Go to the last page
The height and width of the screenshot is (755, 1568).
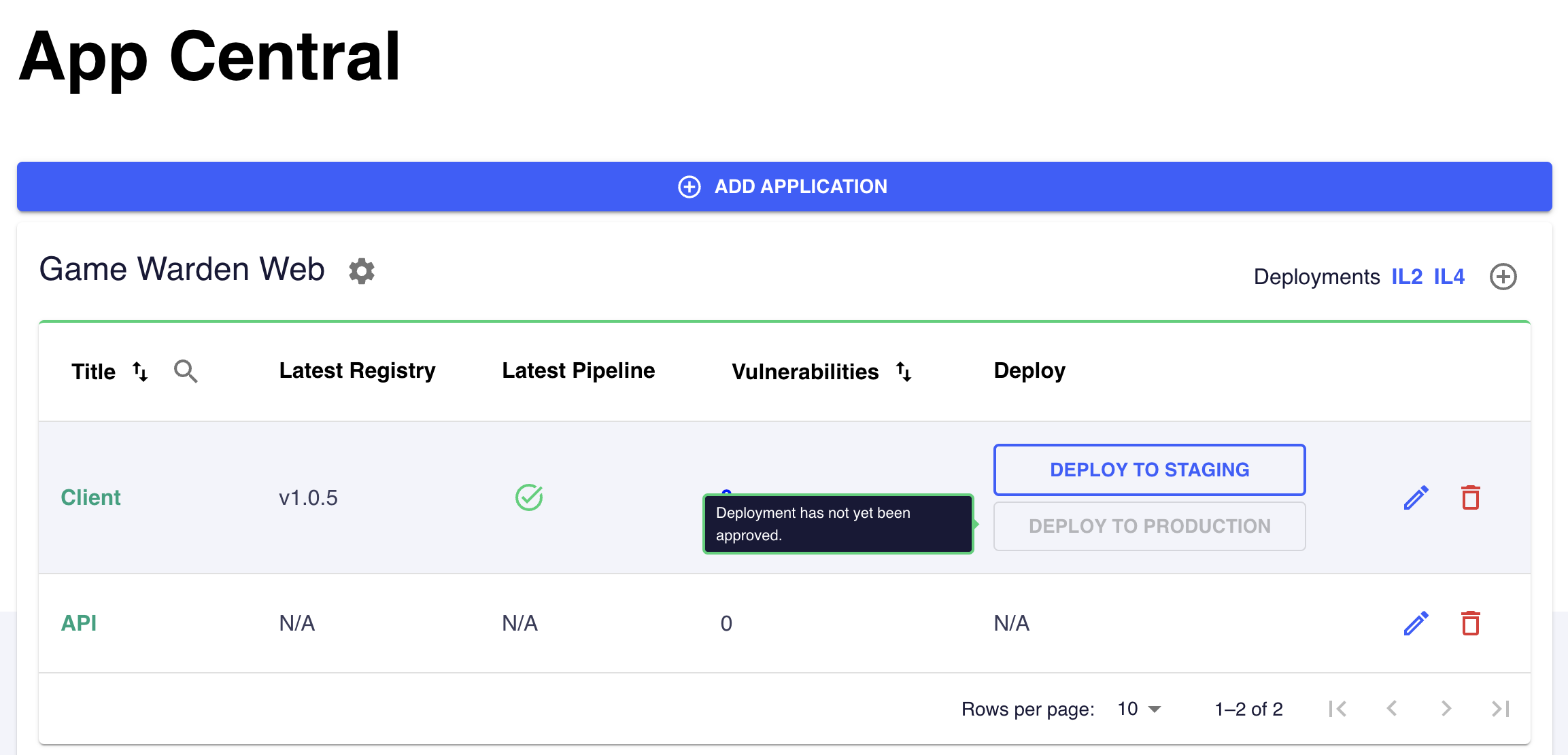(1501, 709)
